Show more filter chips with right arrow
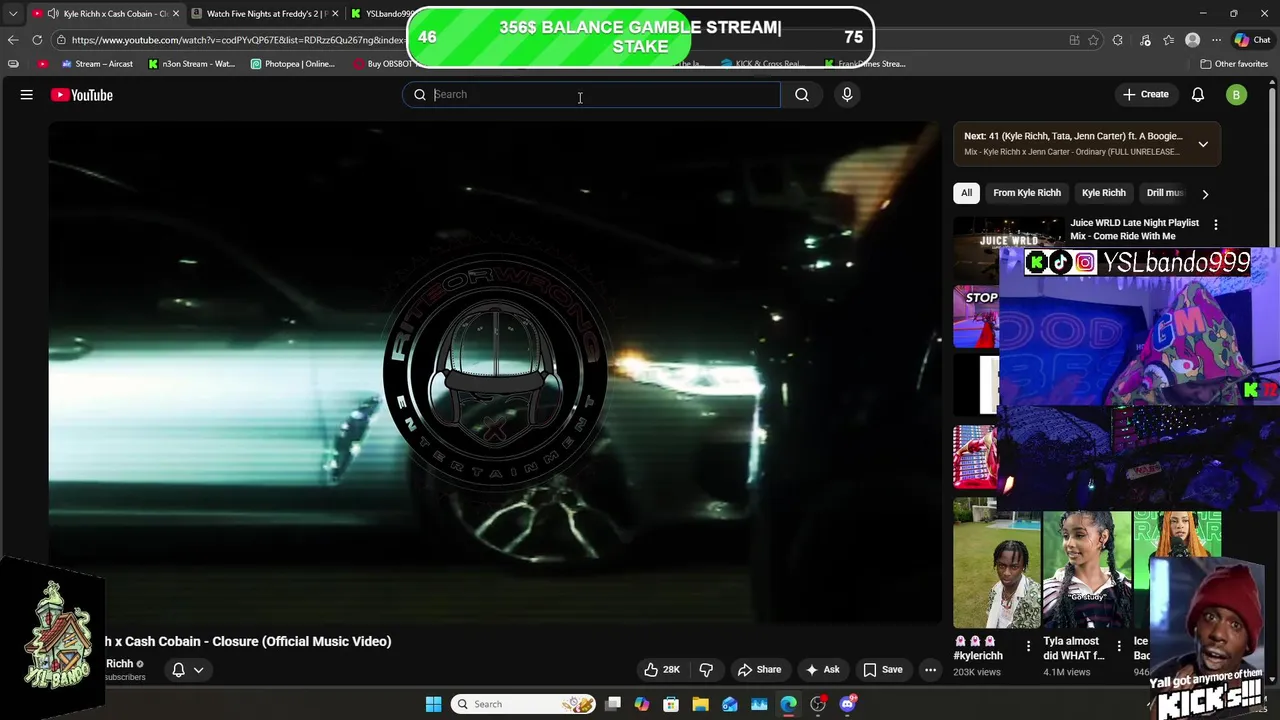This screenshot has width=1280, height=720. pyautogui.click(x=1205, y=194)
